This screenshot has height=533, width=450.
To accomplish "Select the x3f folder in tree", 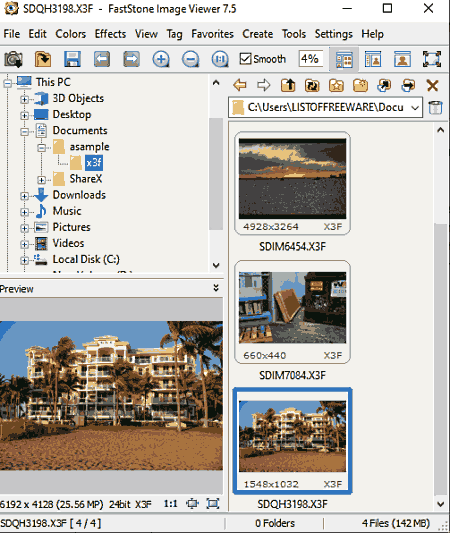I will coord(94,163).
